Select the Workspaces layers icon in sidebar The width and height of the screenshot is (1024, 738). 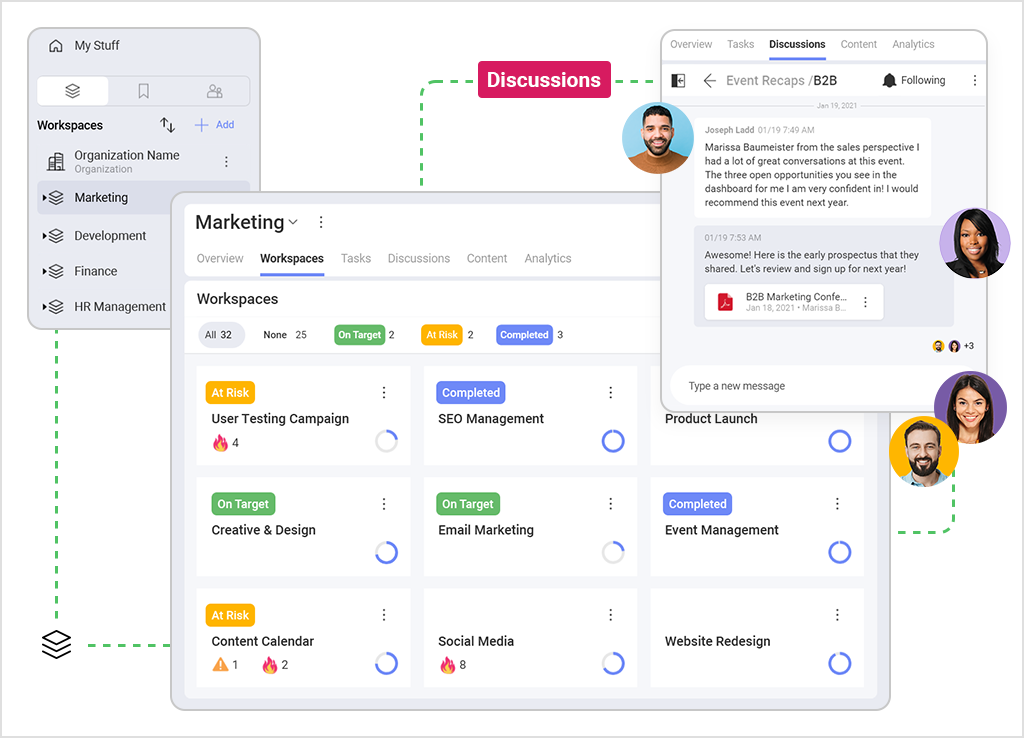point(72,90)
